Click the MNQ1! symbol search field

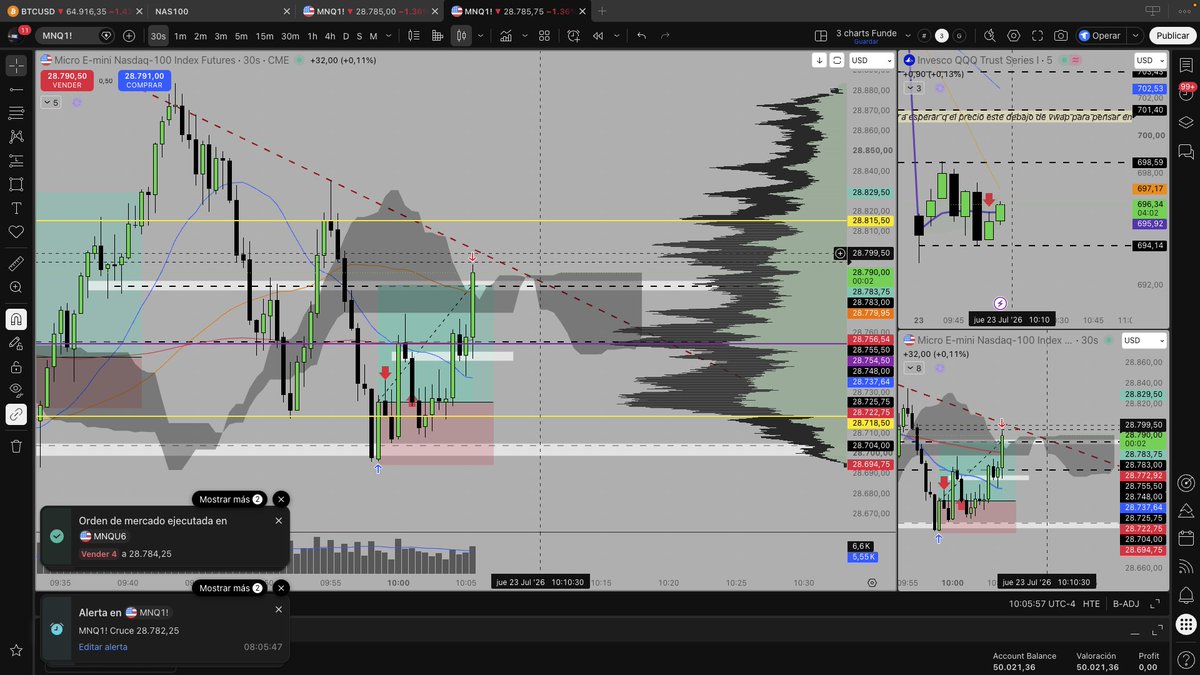click(77, 35)
